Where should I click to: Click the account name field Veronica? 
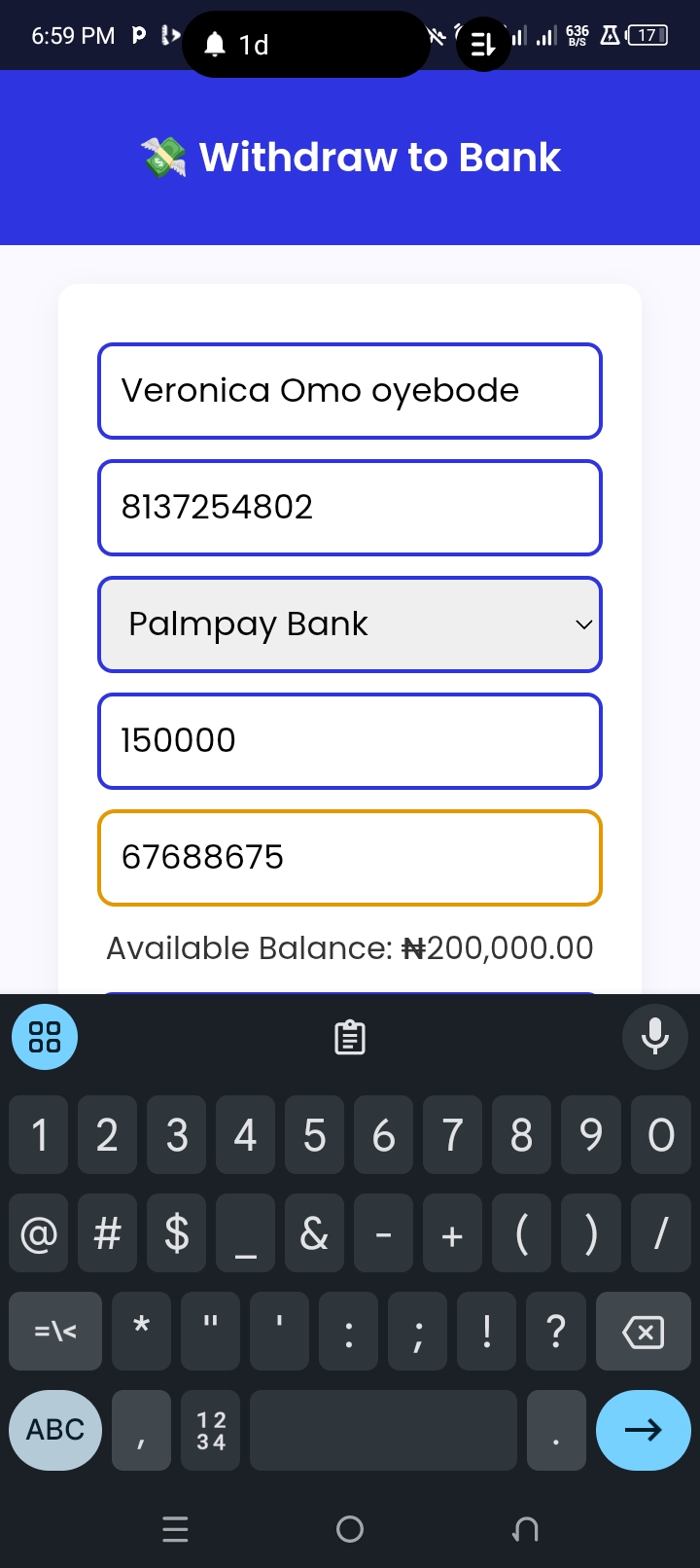tap(350, 391)
